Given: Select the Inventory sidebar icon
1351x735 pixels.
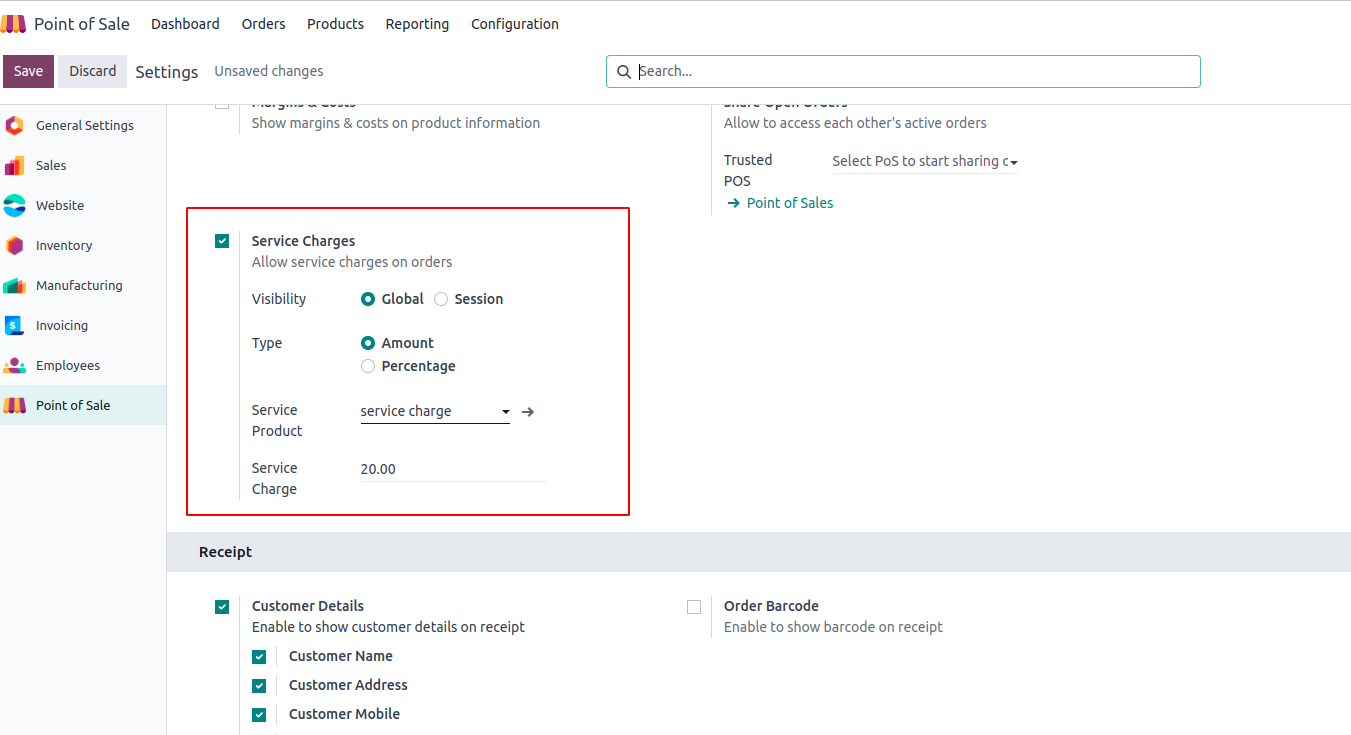Looking at the screenshot, I should tap(14, 246).
